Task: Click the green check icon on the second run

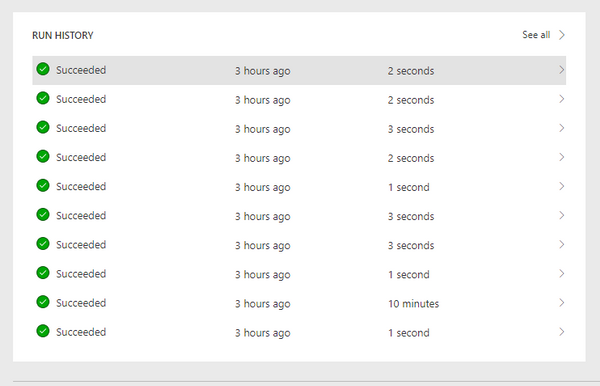Action: (43, 98)
